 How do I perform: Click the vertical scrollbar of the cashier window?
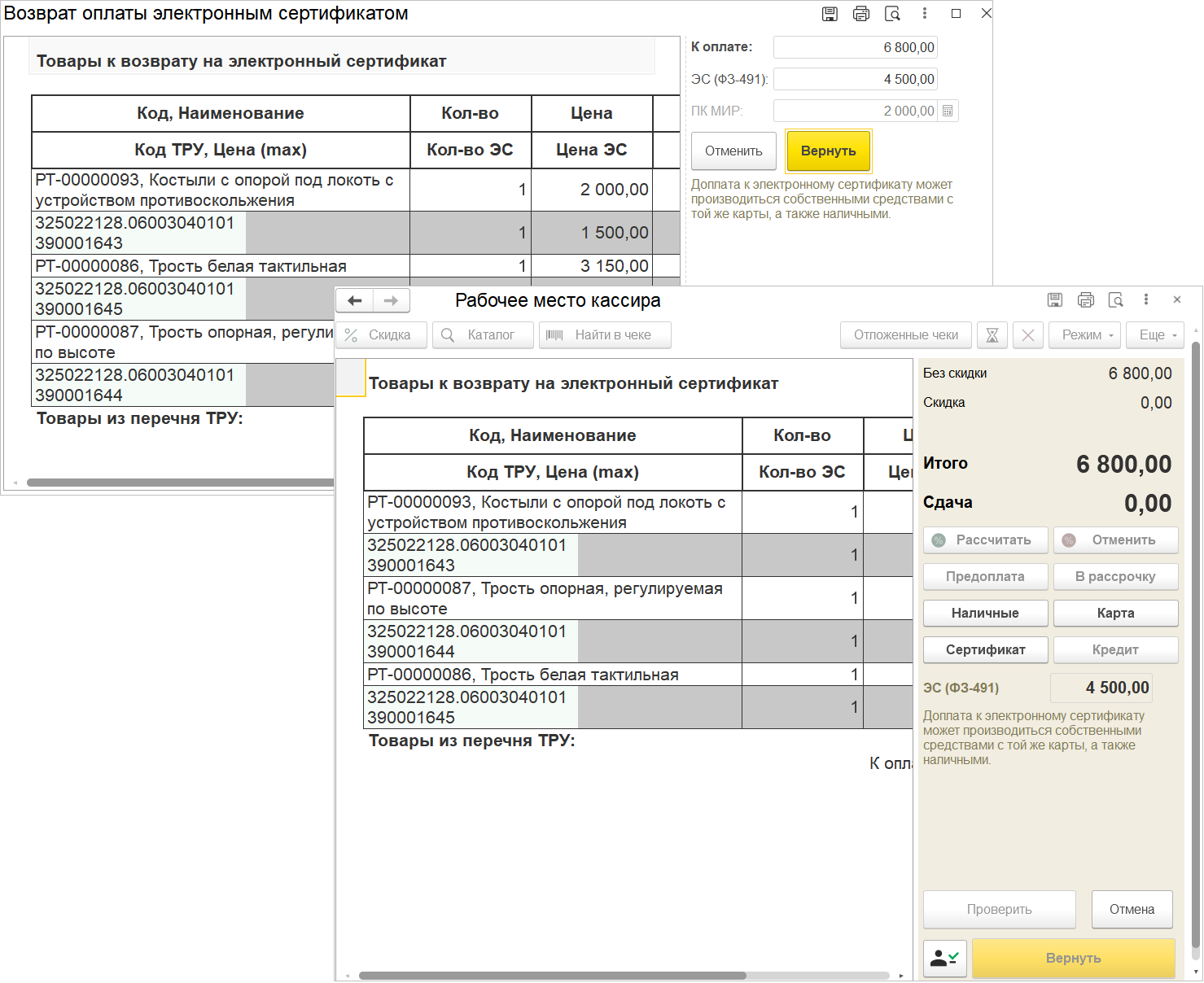[x=1196, y=644]
